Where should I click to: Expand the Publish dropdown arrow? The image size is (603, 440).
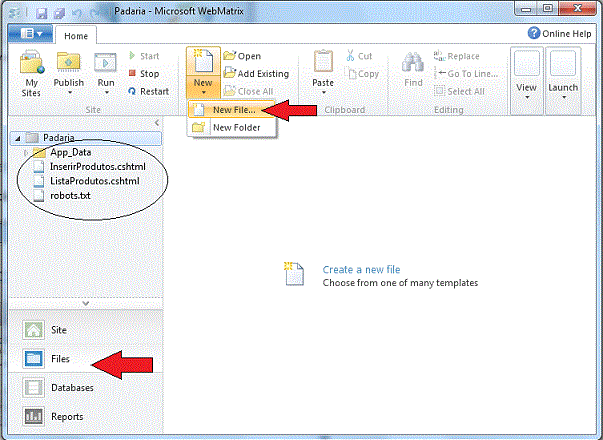pos(70,93)
